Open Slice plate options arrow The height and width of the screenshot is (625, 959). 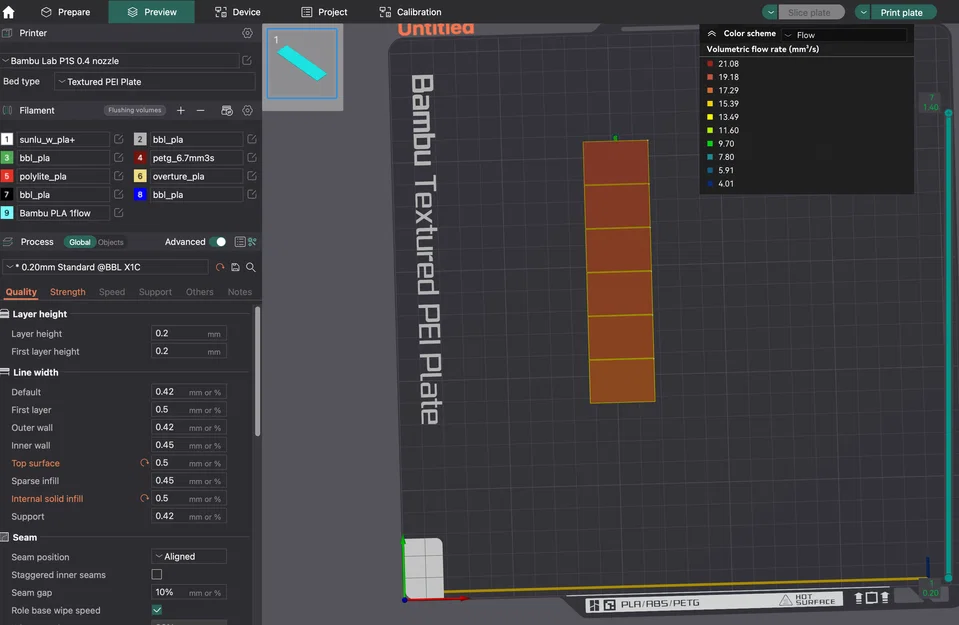coord(771,12)
